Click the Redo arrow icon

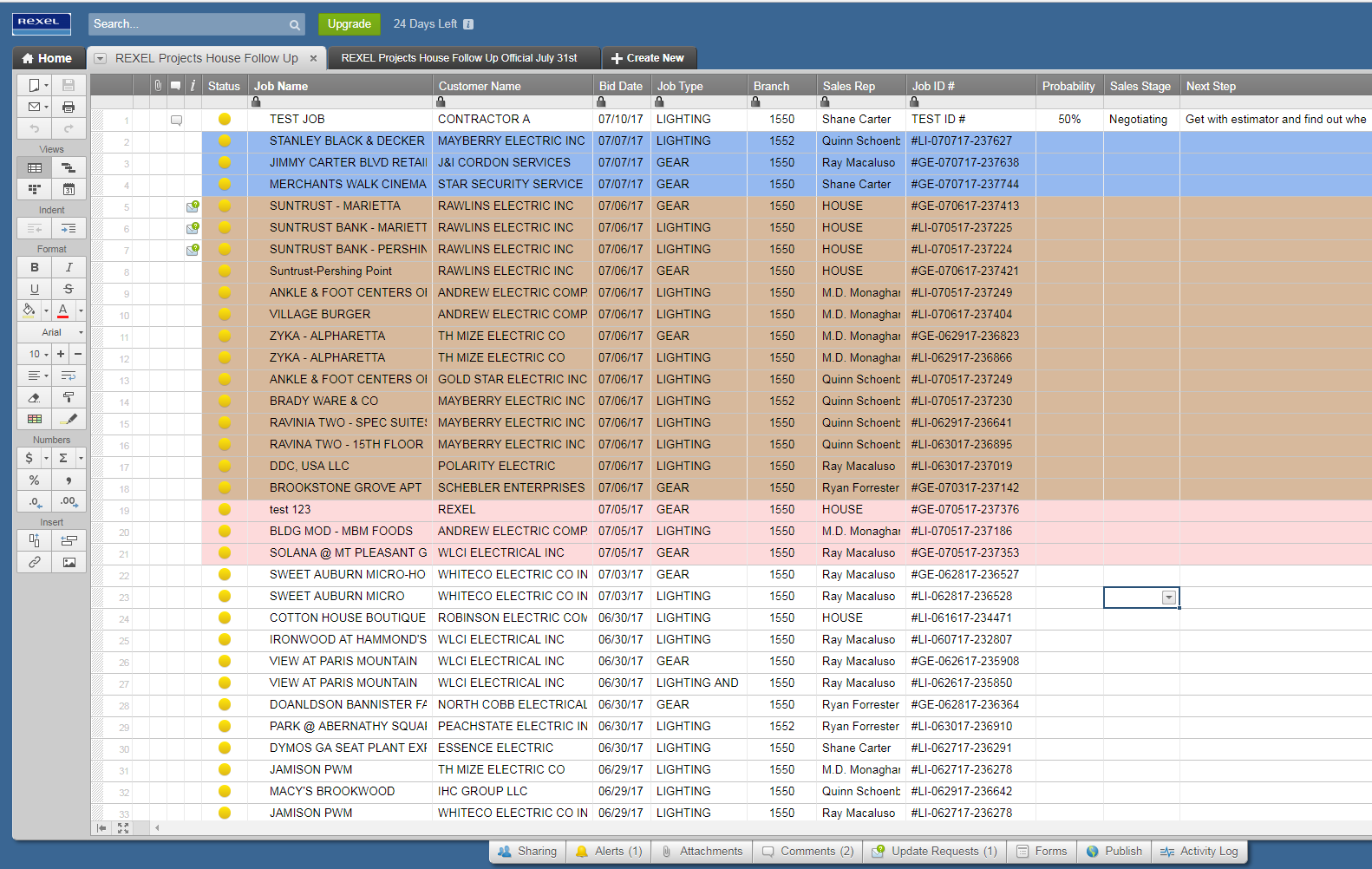[69, 128]
